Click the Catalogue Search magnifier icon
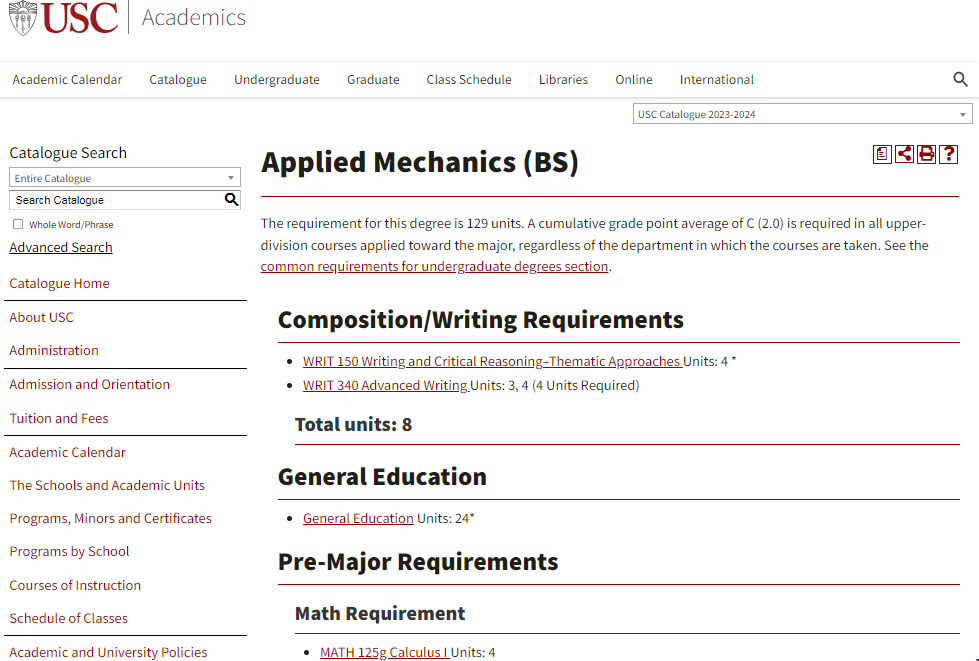The image size is (979, 661). pyautogui.click(x=232, y=199)
